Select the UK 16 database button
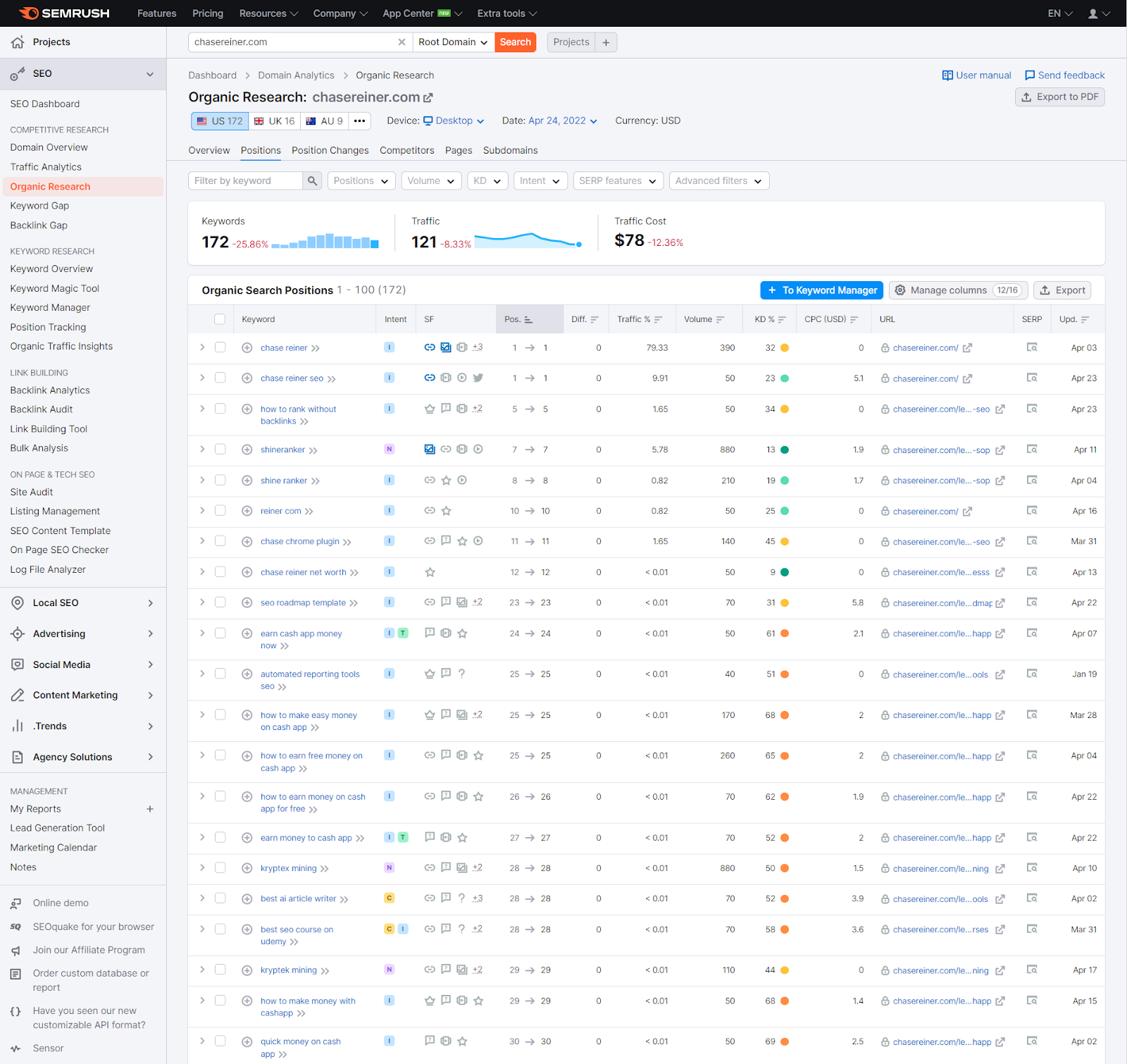 click(x=275, y=121)
